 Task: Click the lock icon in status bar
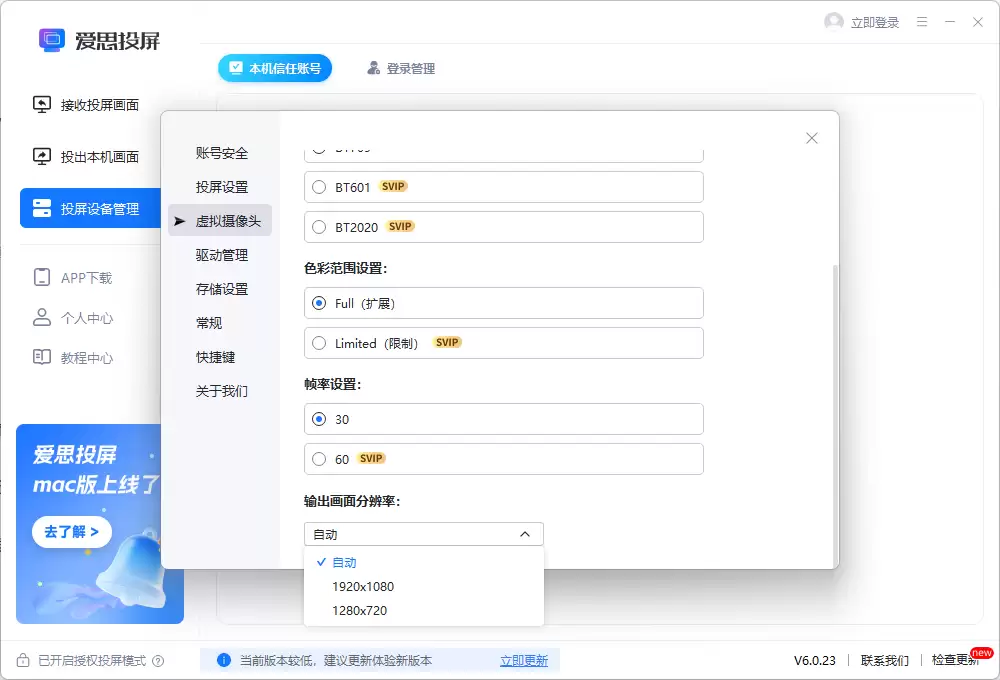coord(23,660)
